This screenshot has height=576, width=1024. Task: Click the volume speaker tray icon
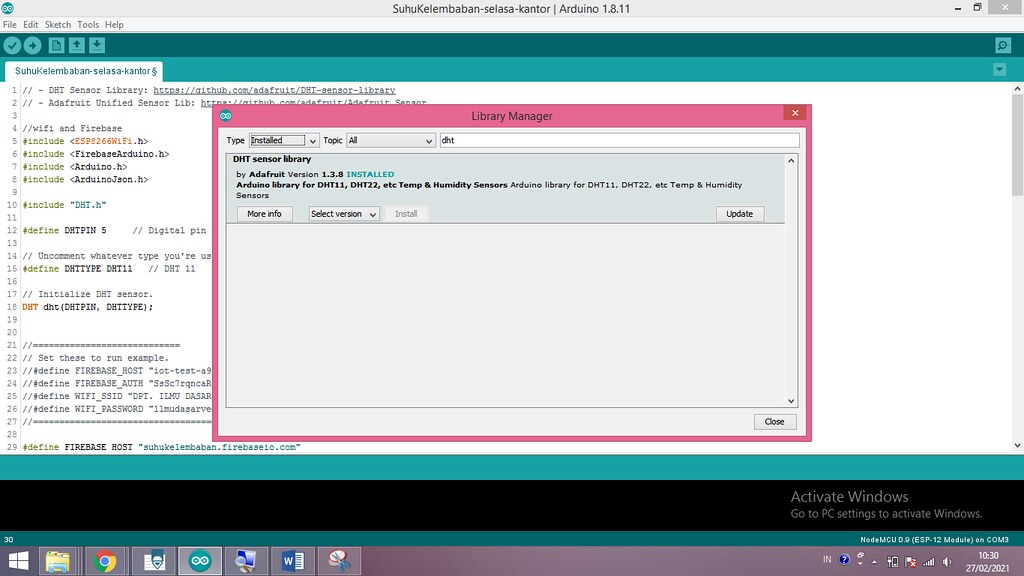click(x=948, y=562)
